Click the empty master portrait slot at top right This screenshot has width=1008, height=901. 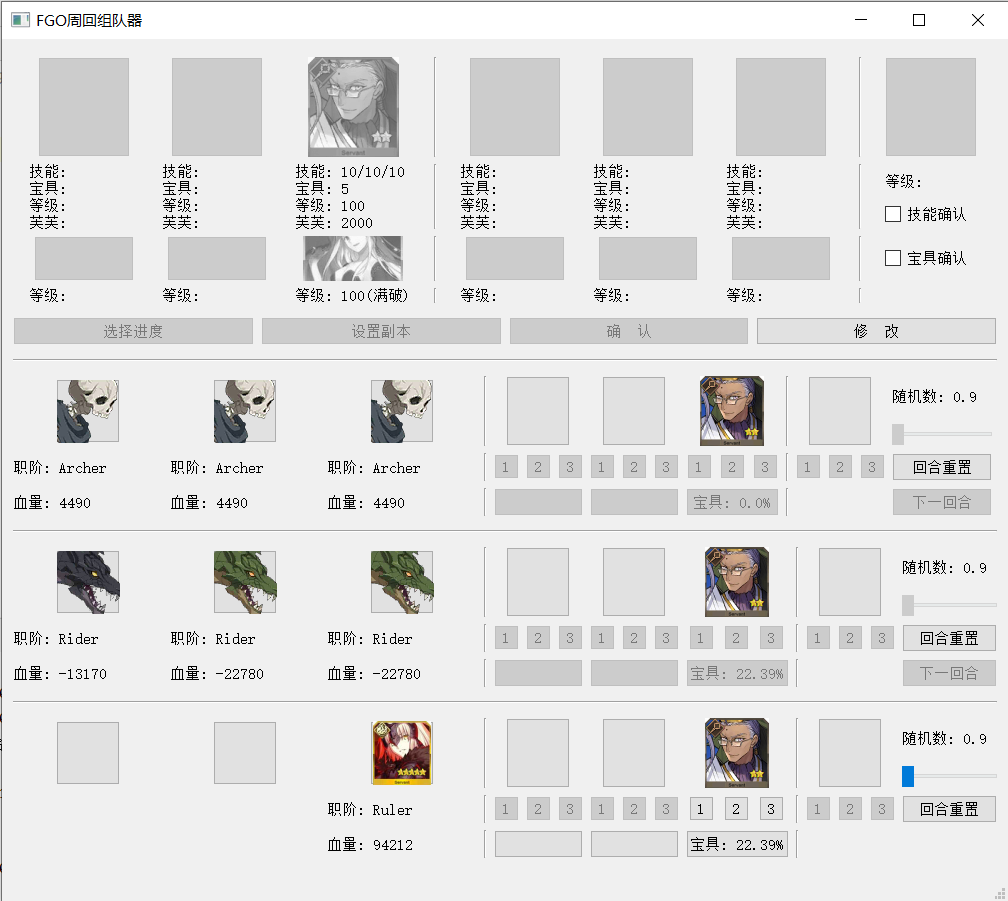pyautogui.click(x=931, y=107)
